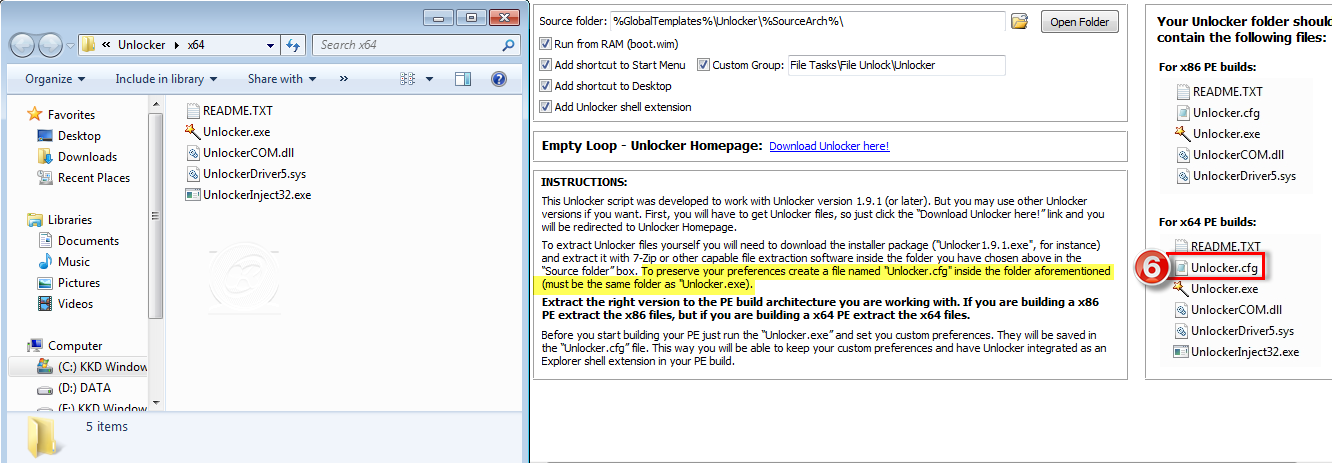Open the view options dropdown arrow
This screenshot has height=463, width=1338.
(429, 79)
